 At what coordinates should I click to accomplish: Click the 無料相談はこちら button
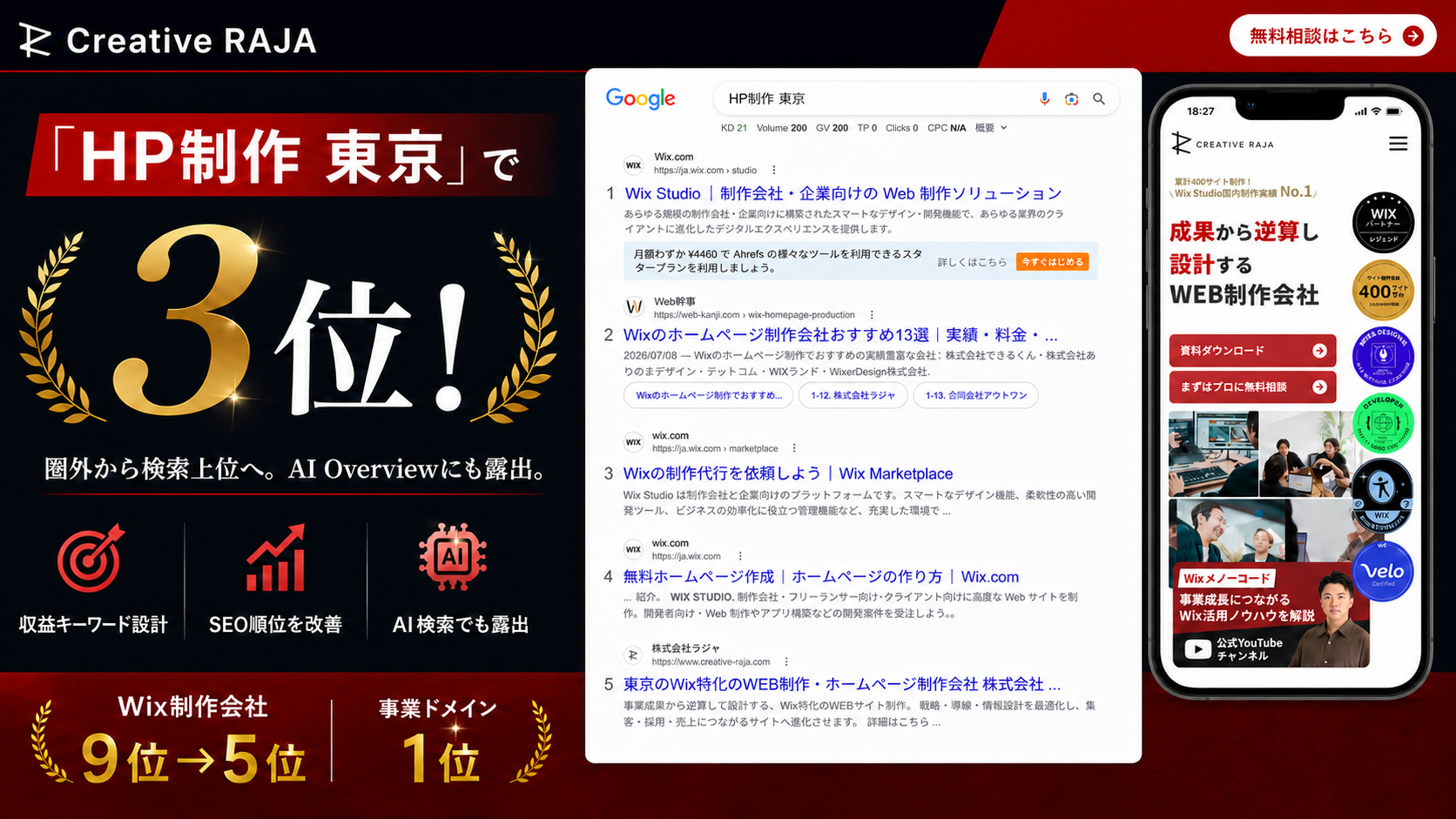[1332, 36]
